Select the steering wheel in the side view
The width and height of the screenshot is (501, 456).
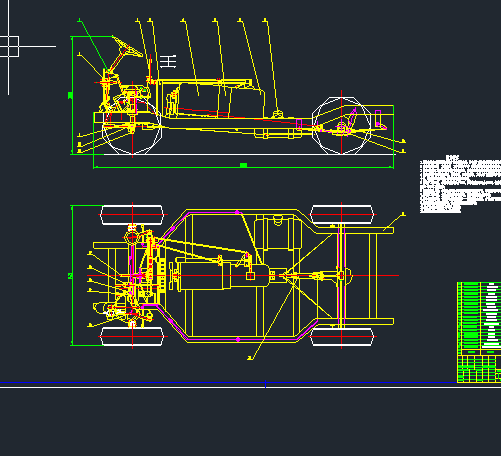click(x=127, y=47)
